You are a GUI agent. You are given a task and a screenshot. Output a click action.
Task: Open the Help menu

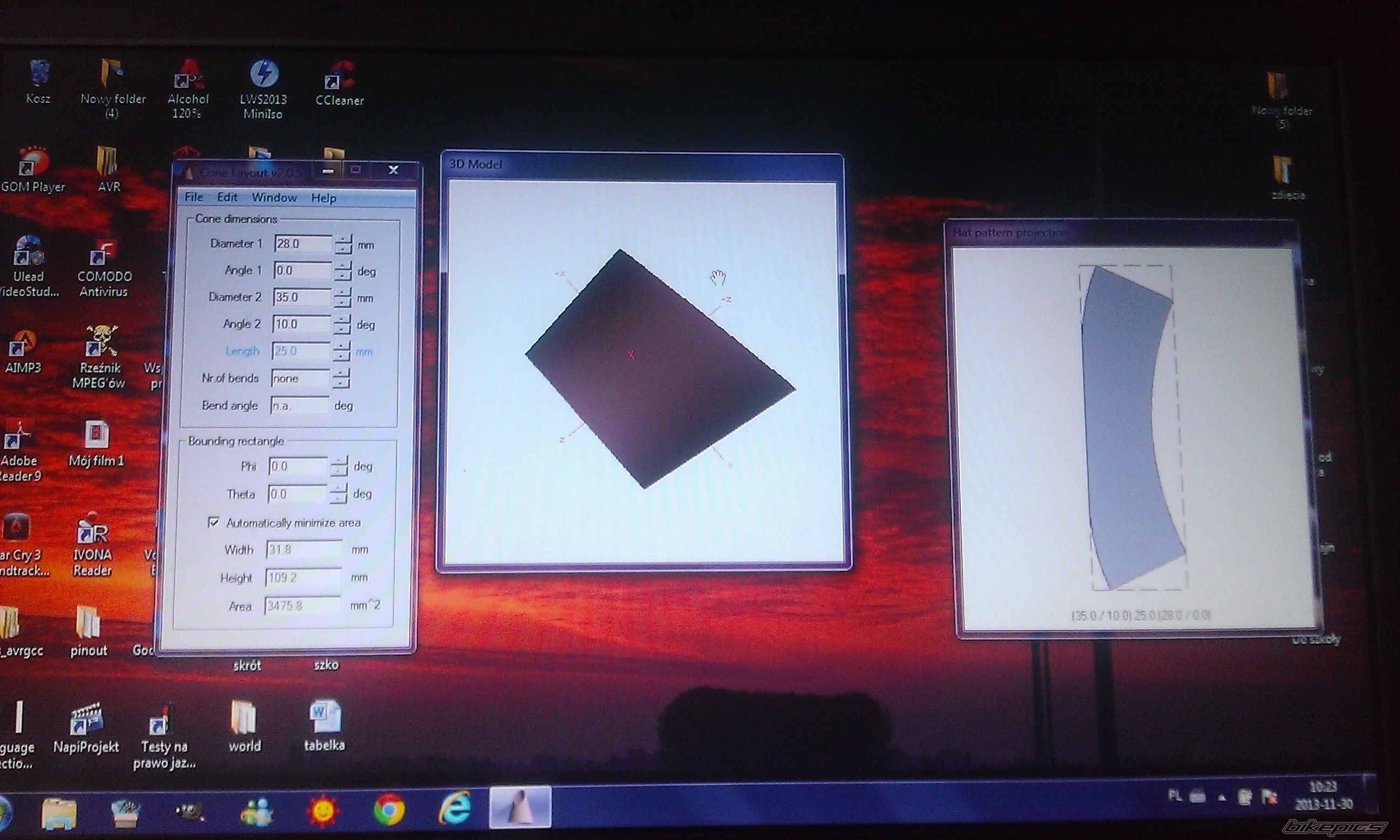[x=324, y=198]
